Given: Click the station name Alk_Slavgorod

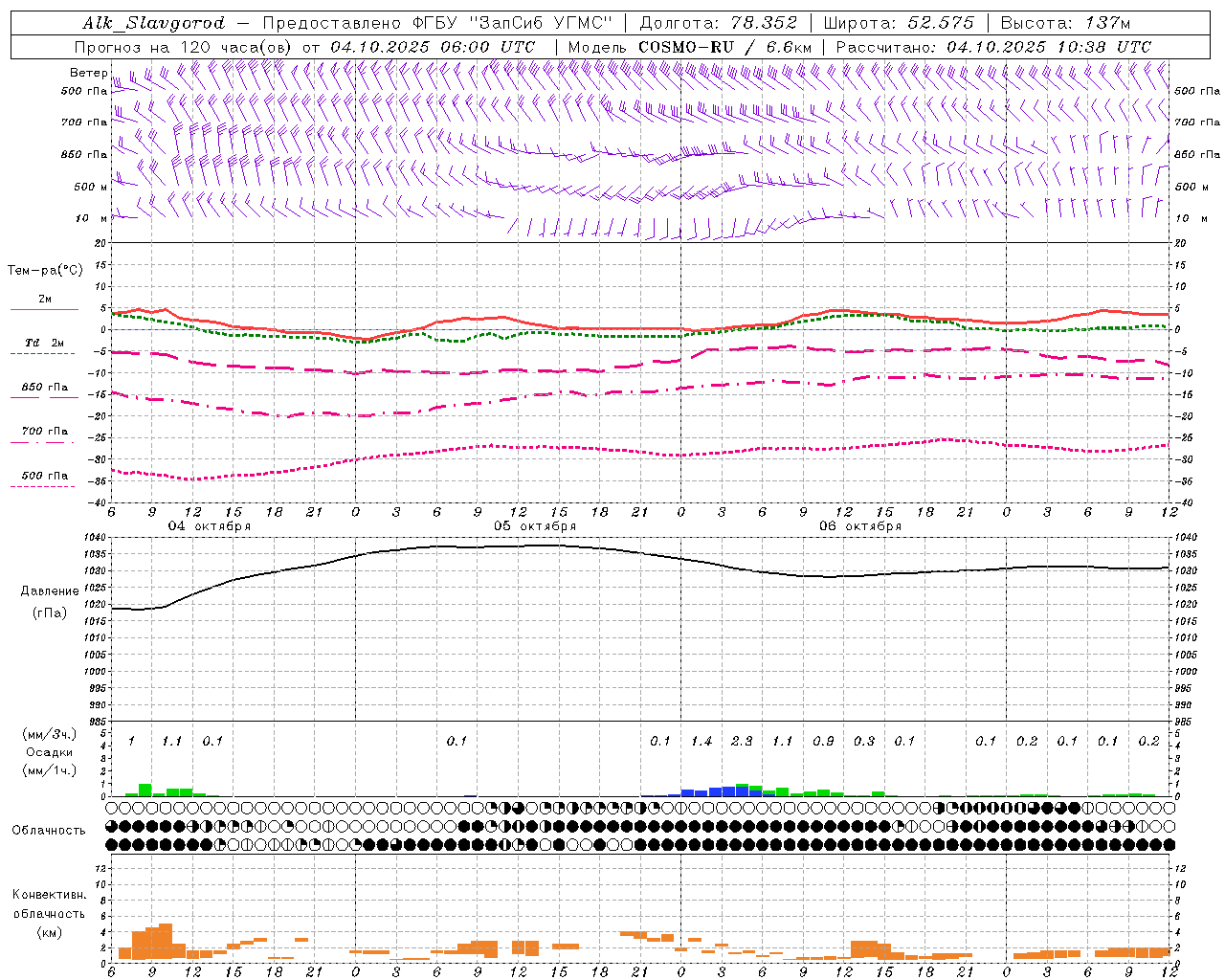Looking at the screenshot, I should (154, 23).
